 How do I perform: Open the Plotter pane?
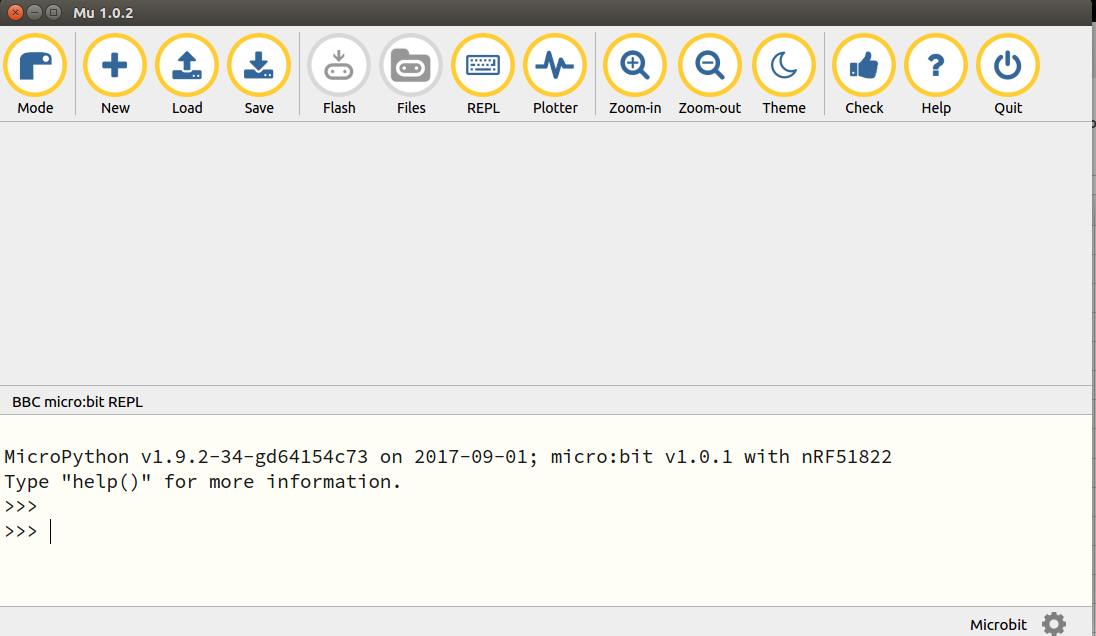click(x=555, y=75)
